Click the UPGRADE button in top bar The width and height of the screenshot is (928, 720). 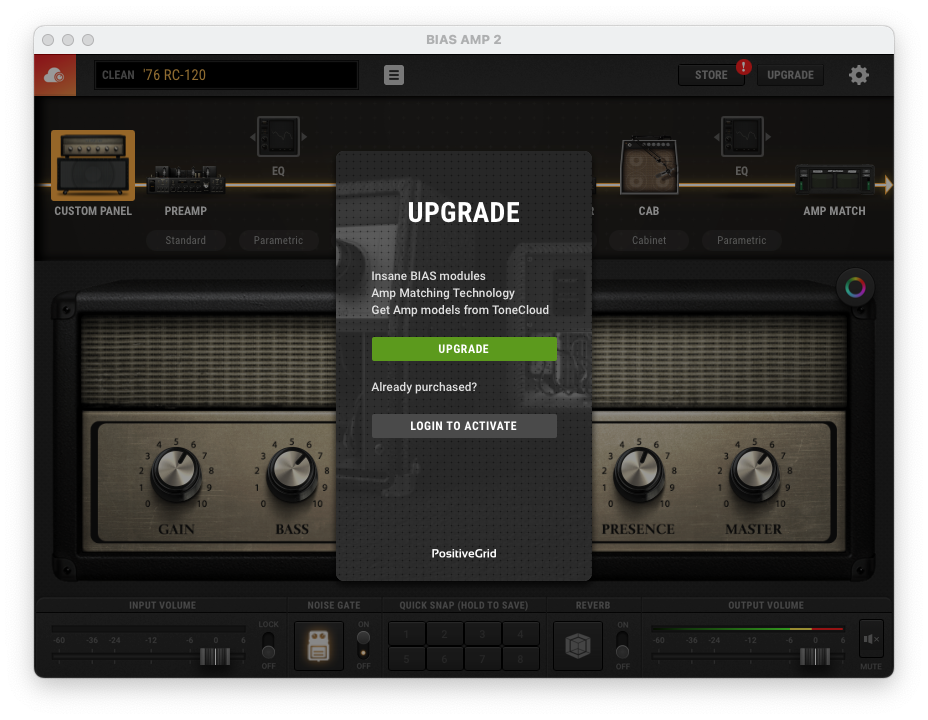pos(790,75)
